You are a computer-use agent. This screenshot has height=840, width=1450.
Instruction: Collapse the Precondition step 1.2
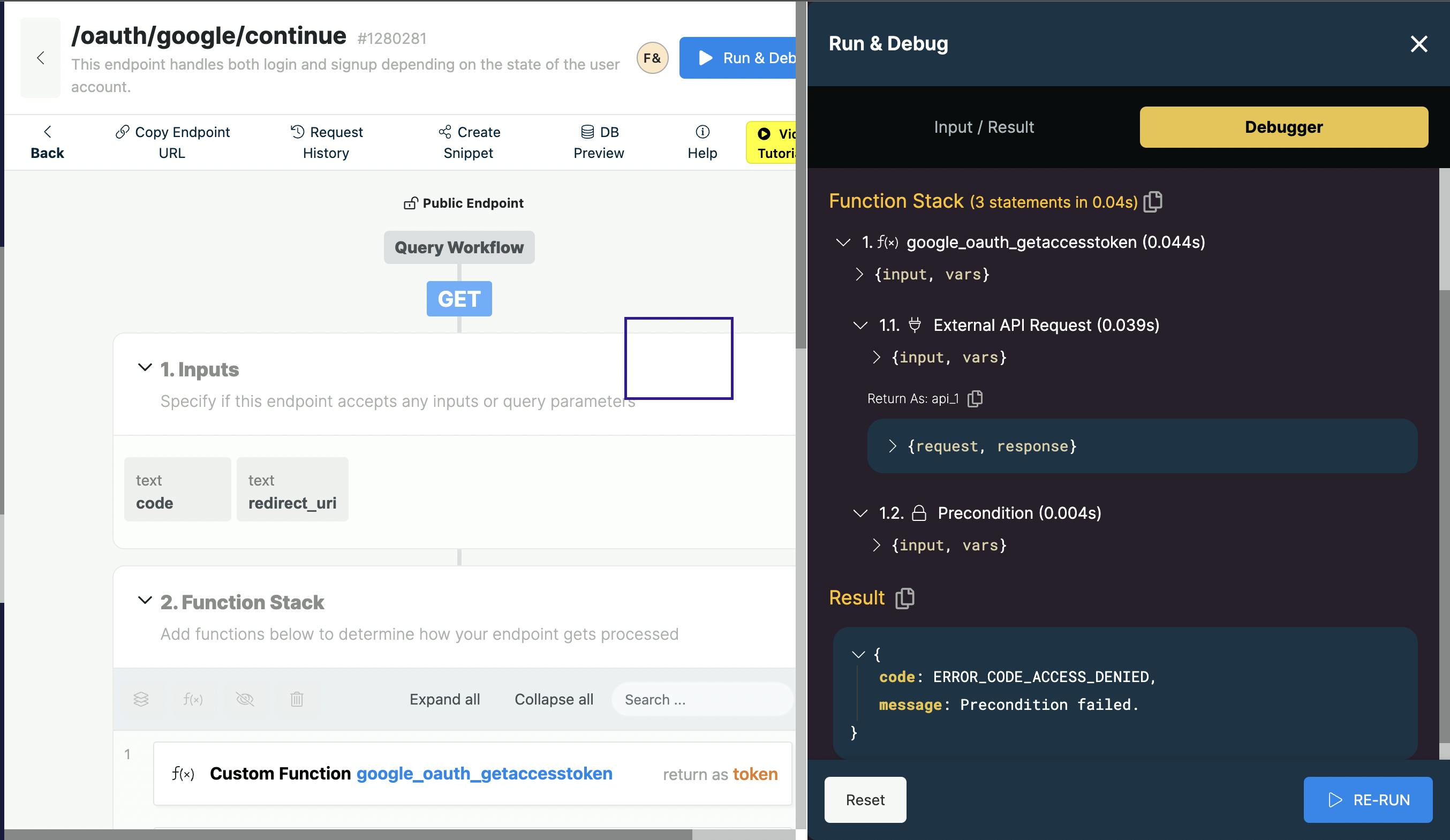coord(860,513)
